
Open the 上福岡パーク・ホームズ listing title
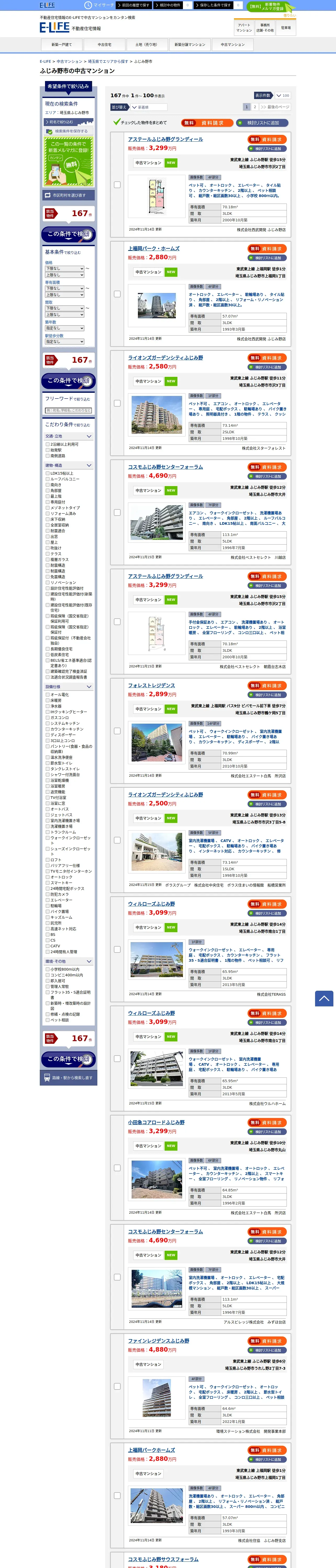coord(154,248)
